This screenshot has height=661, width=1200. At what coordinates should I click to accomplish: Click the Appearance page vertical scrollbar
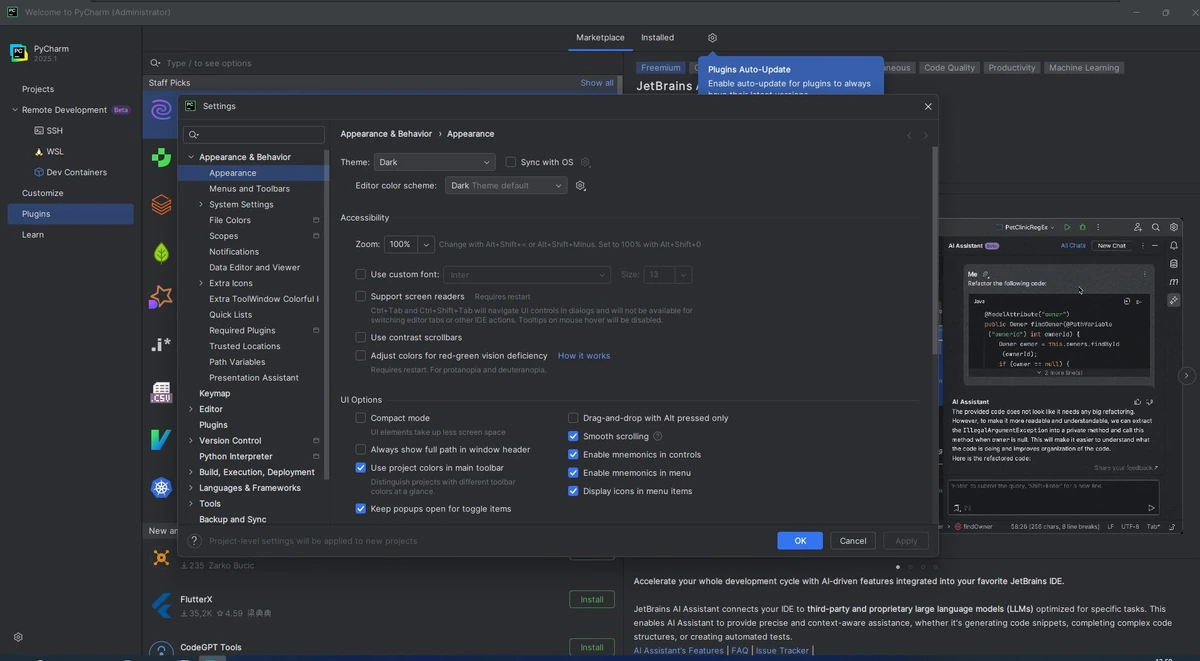tap(935, 250)
